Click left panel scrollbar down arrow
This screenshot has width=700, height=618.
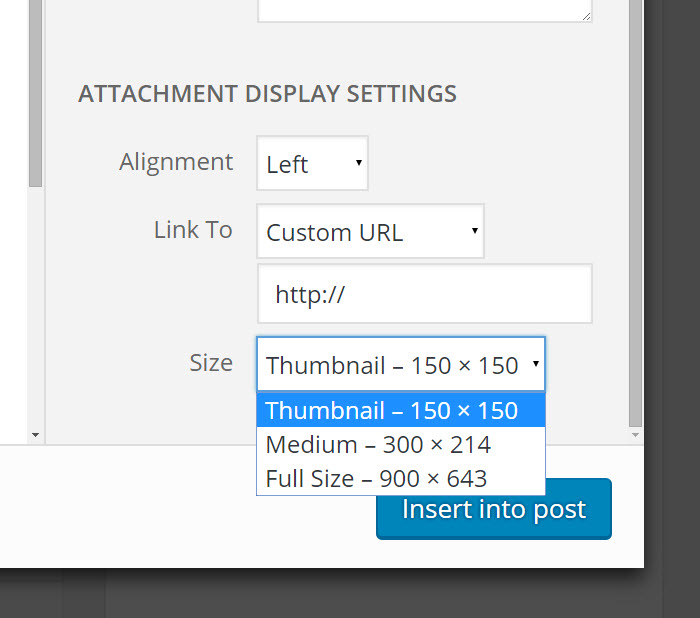35,435
